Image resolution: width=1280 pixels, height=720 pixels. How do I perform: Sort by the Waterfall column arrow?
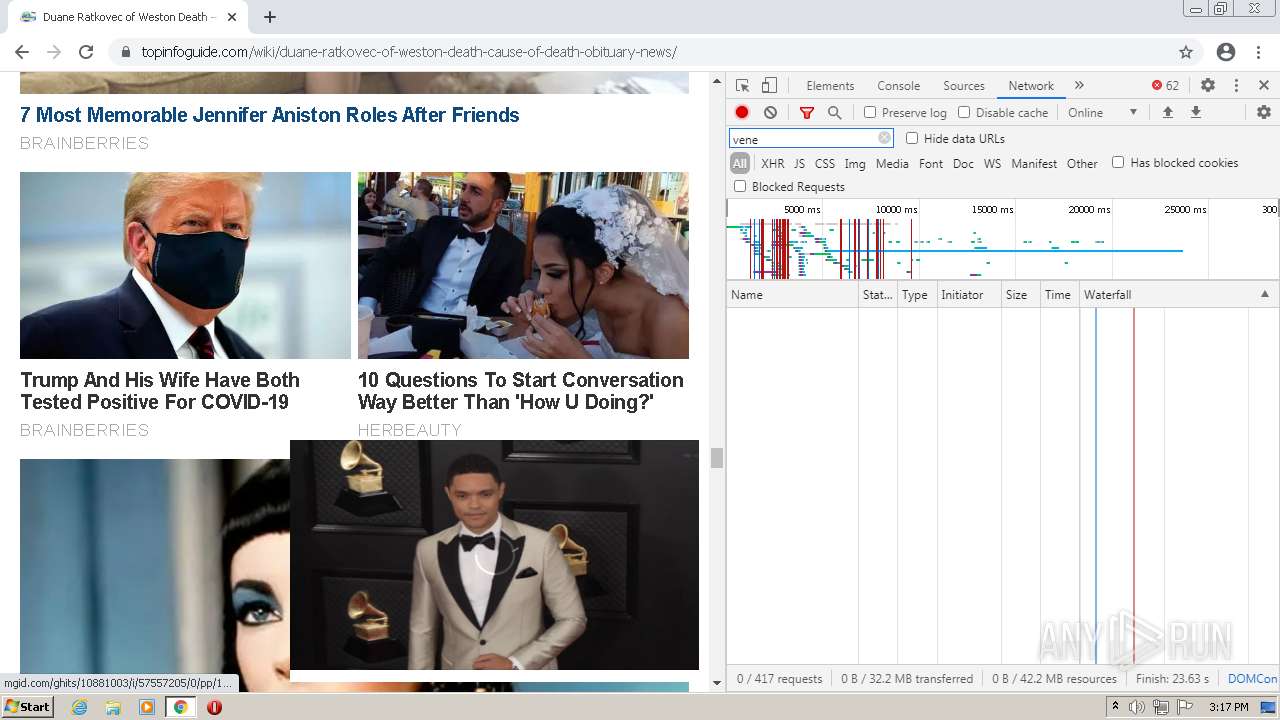(x=1264, y=295)
